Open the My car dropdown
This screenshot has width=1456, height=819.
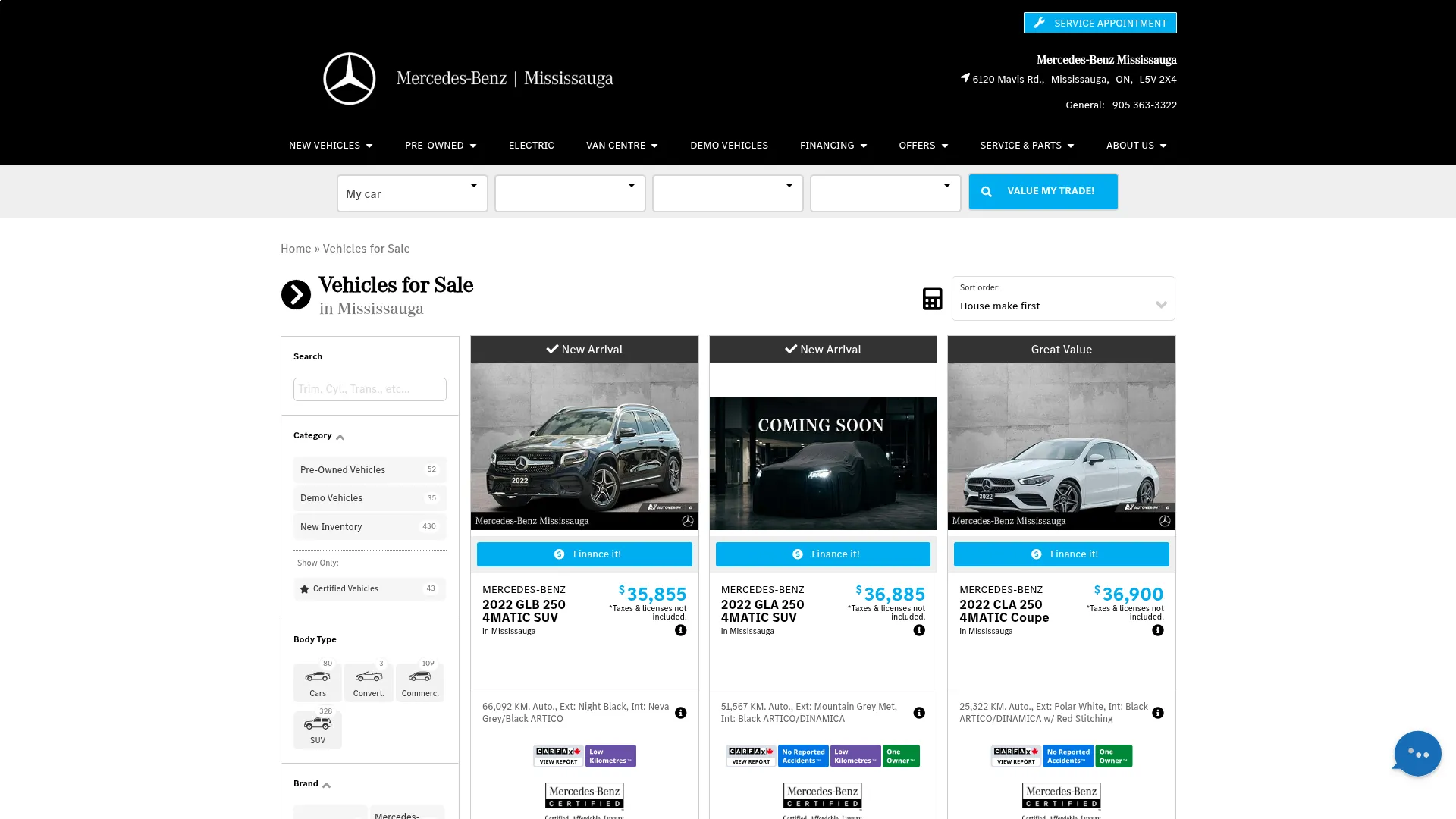pyautogui.click(x=413, y=193)
